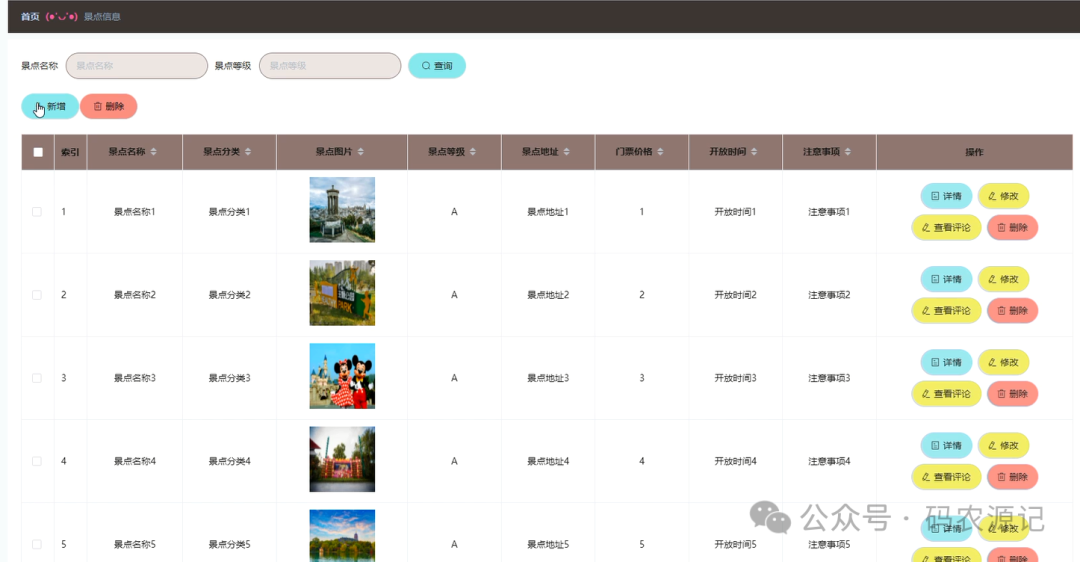Check the checkbox for row 3
The width and height of the screenshot is (1080, 562).
(37, 378)
